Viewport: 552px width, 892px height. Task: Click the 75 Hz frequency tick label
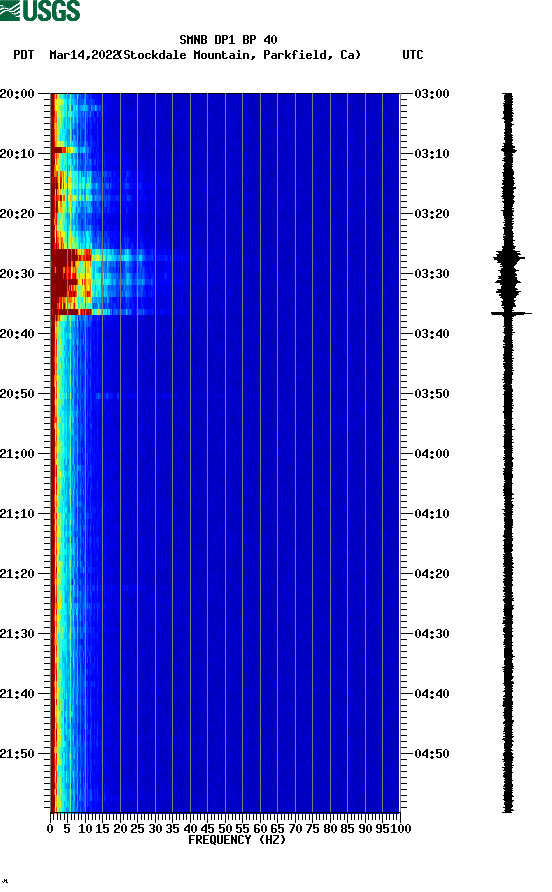pyautogui.click(x=312, y=829)
